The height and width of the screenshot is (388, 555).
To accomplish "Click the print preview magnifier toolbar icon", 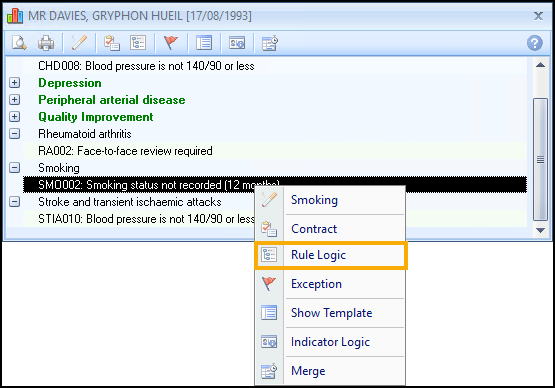I will coord(19,43).
